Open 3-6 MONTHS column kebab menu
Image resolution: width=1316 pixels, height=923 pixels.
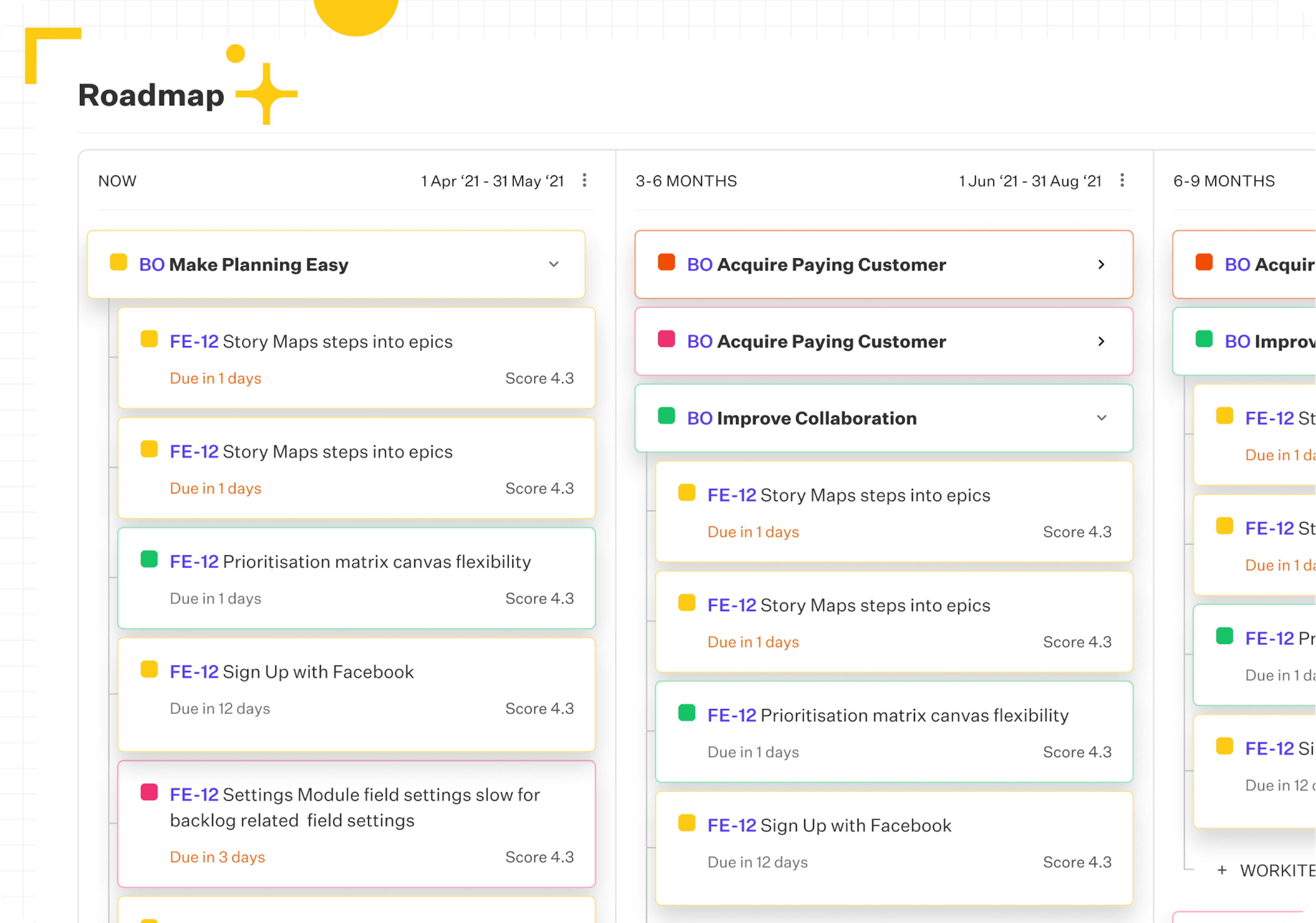(1122, 181)
